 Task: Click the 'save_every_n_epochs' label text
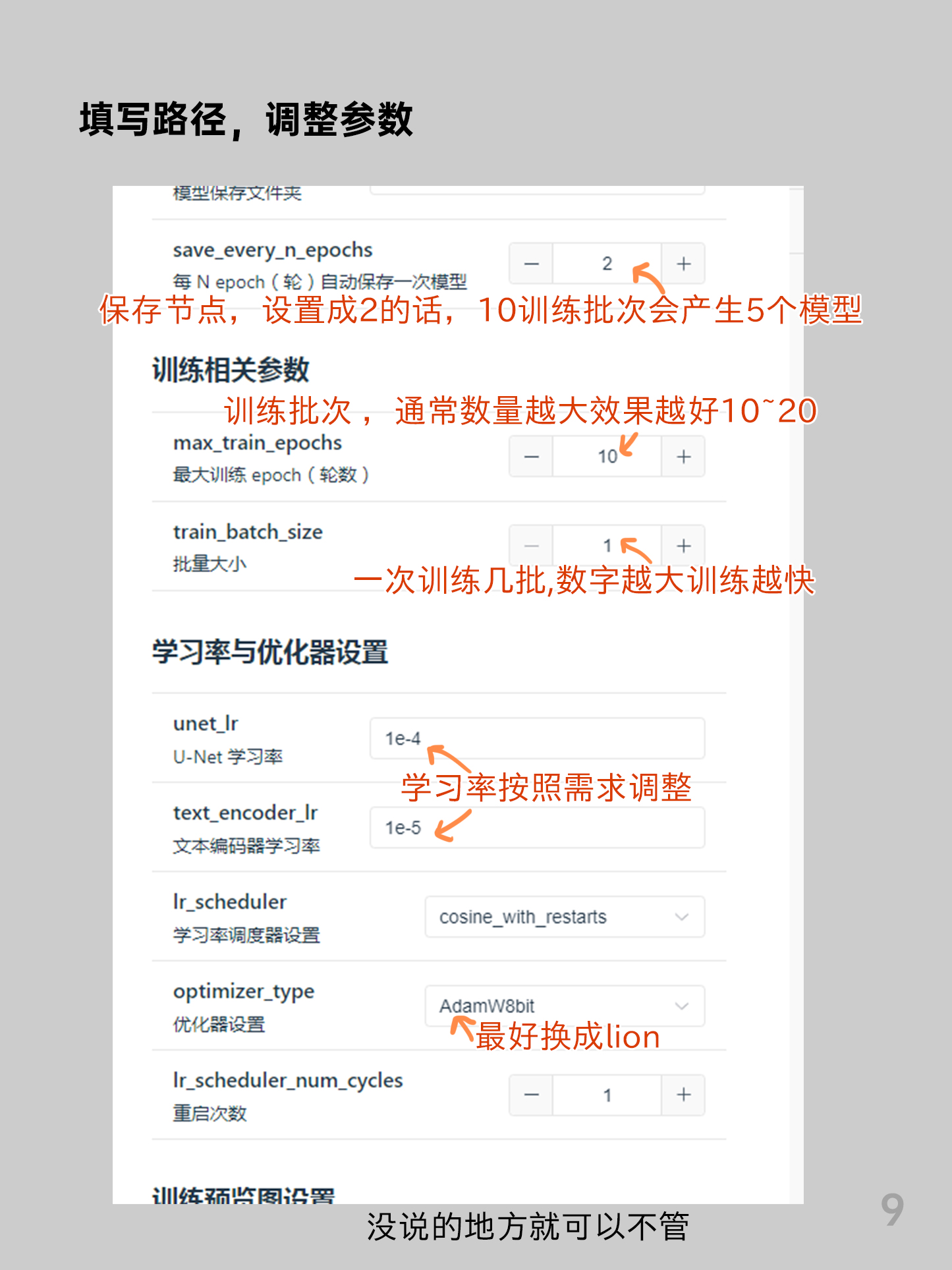[273, 250]
